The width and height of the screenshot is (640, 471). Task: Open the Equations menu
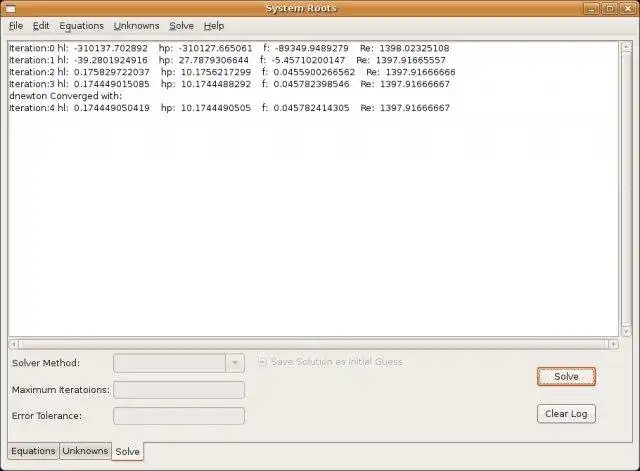click(82, 26)
